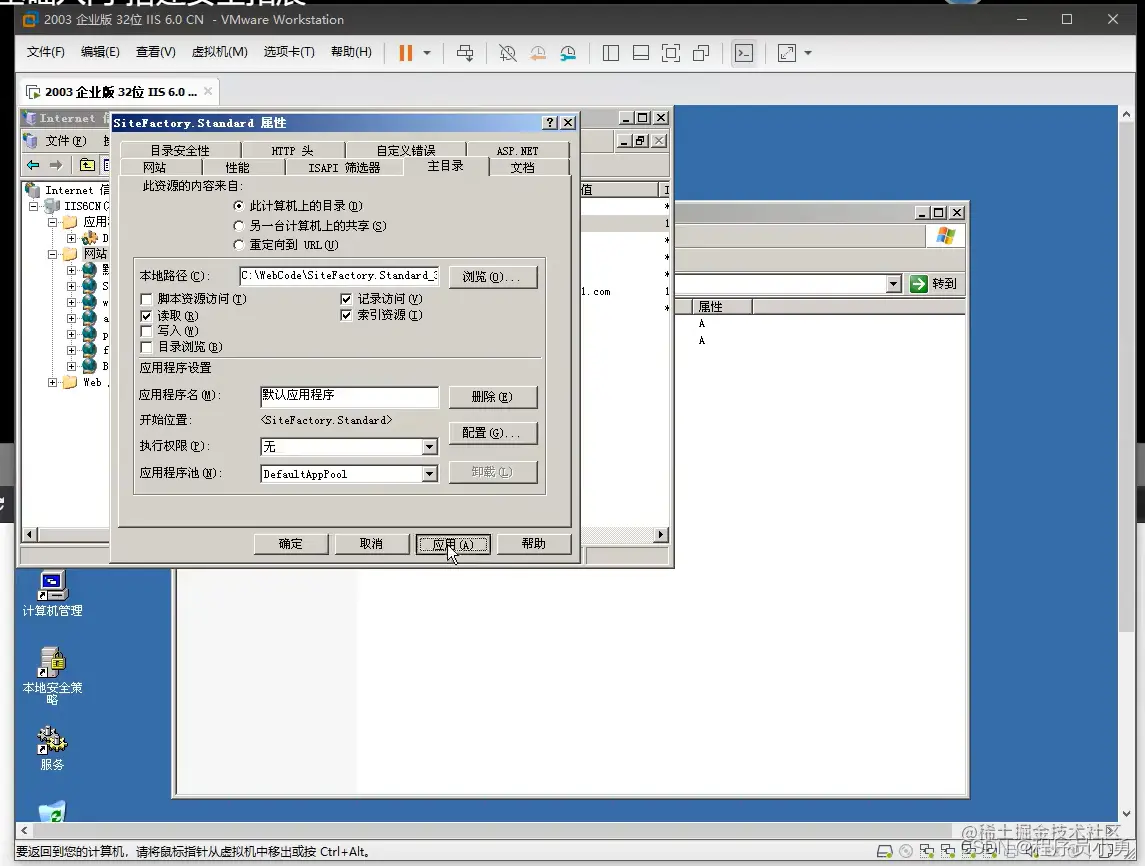This screenshot has height=866, width=1145.
Task: Select 此计算机上的目录 radio option
Action: [x=238, y=206]
